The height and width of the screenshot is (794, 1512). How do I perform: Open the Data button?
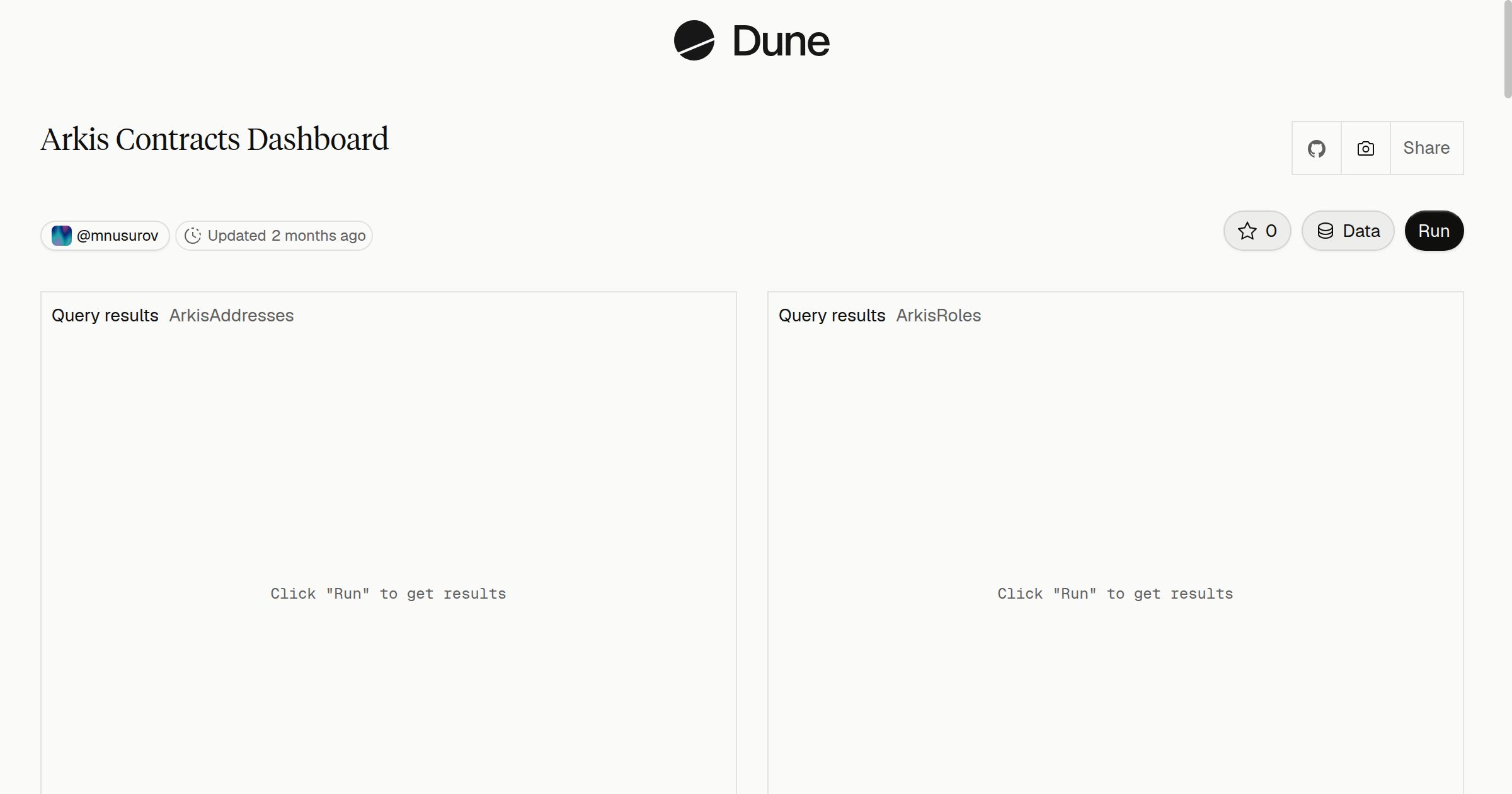click(x=1348, y=231)
